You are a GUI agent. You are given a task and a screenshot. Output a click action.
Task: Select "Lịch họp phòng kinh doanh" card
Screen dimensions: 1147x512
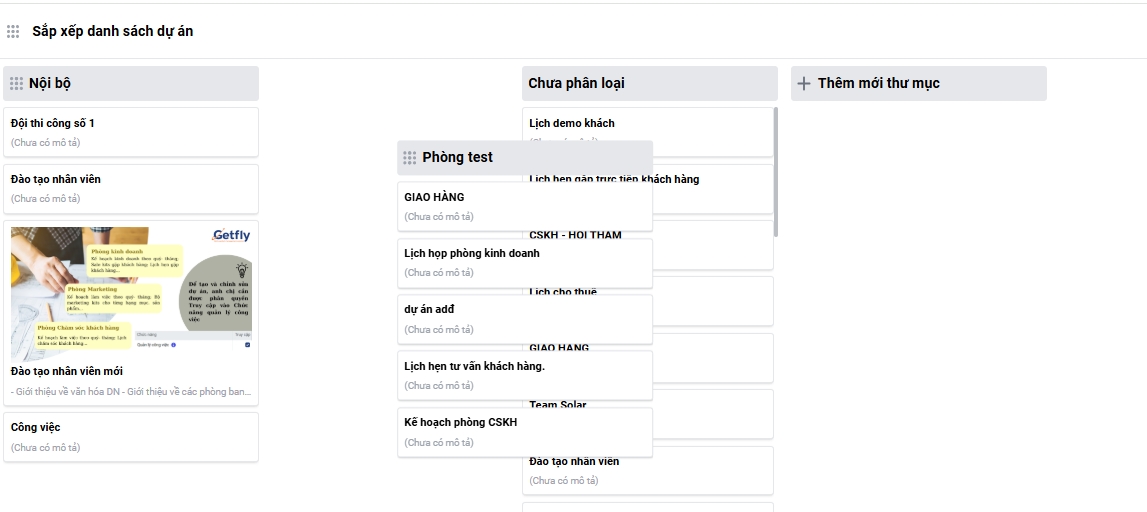[x=524, y=263]
